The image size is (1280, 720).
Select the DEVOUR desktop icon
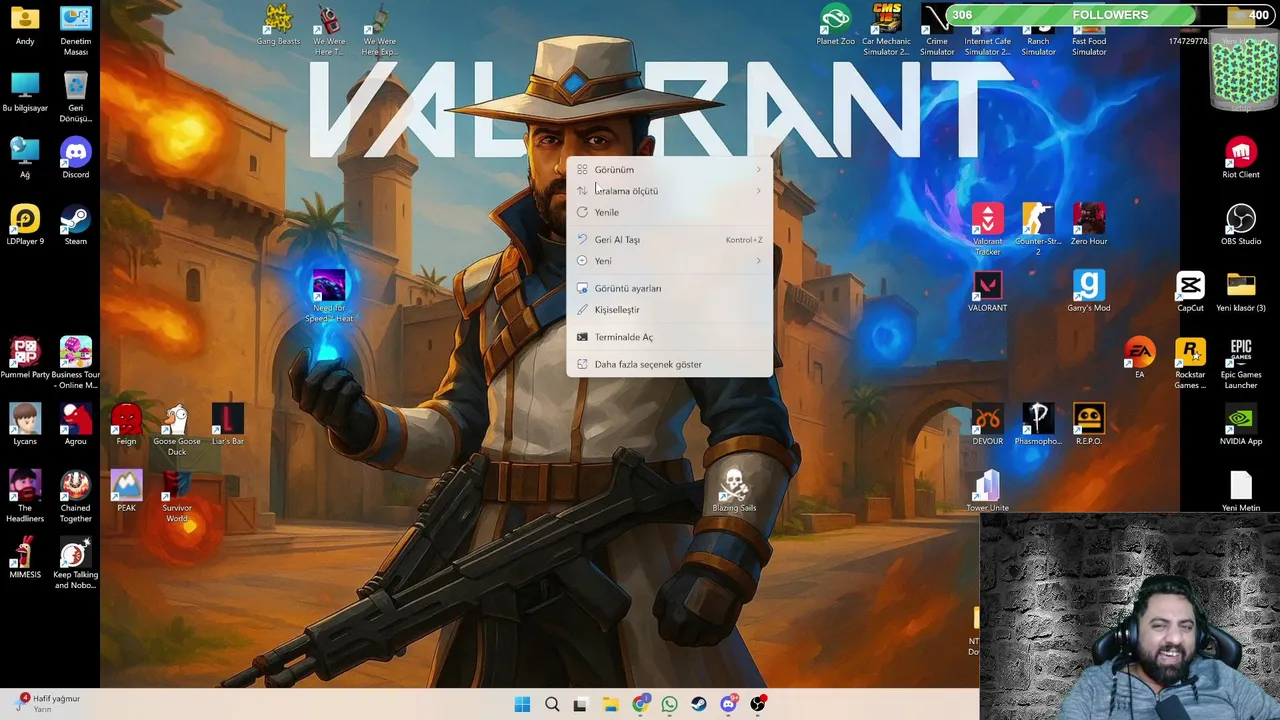(x=987, y=425)
